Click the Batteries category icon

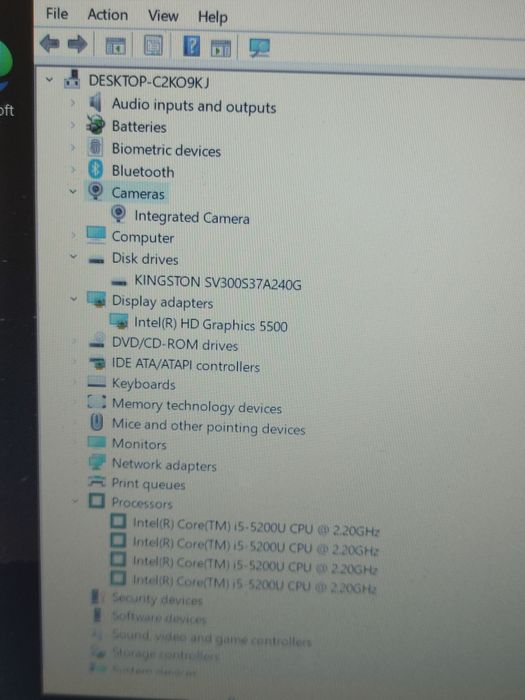pos(96,125)
